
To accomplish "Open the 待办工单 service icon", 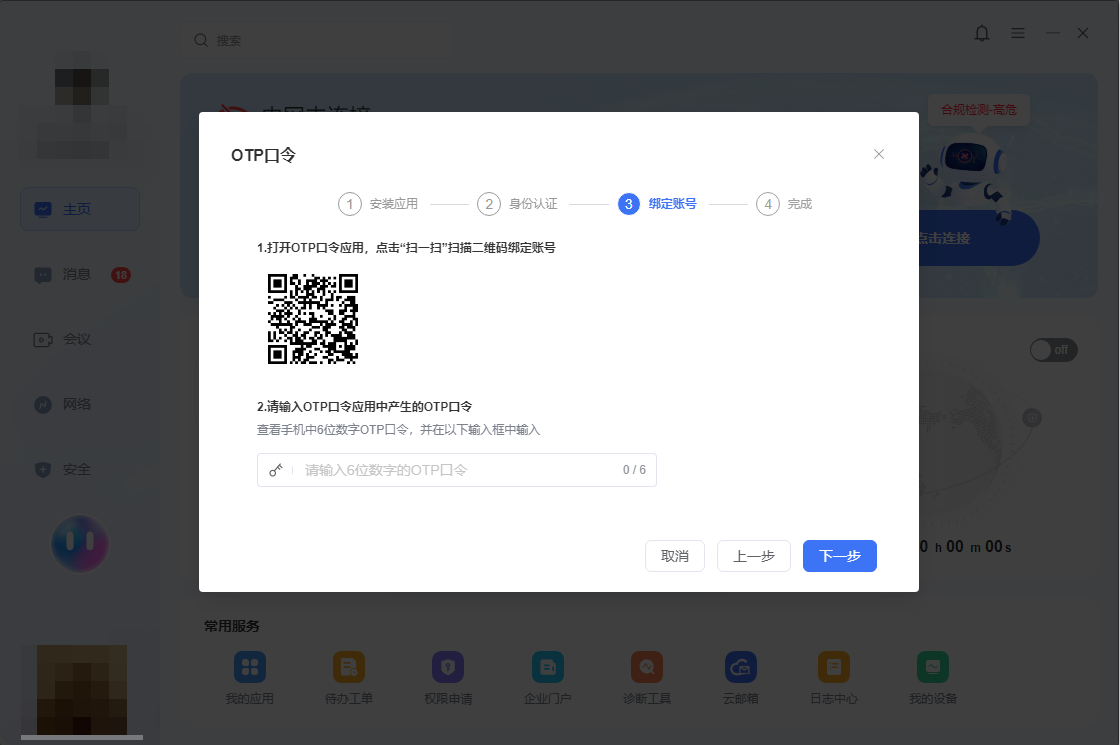I will click(x=349, y=667).
